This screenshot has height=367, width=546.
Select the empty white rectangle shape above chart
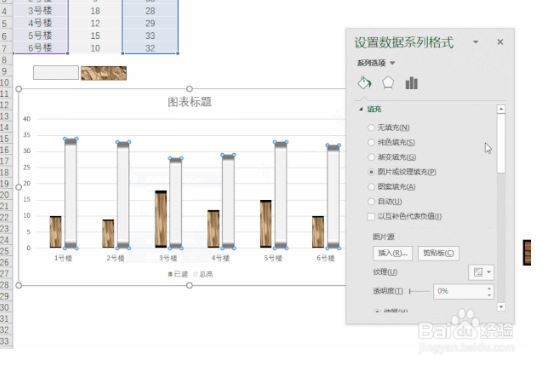pos(56,73)
